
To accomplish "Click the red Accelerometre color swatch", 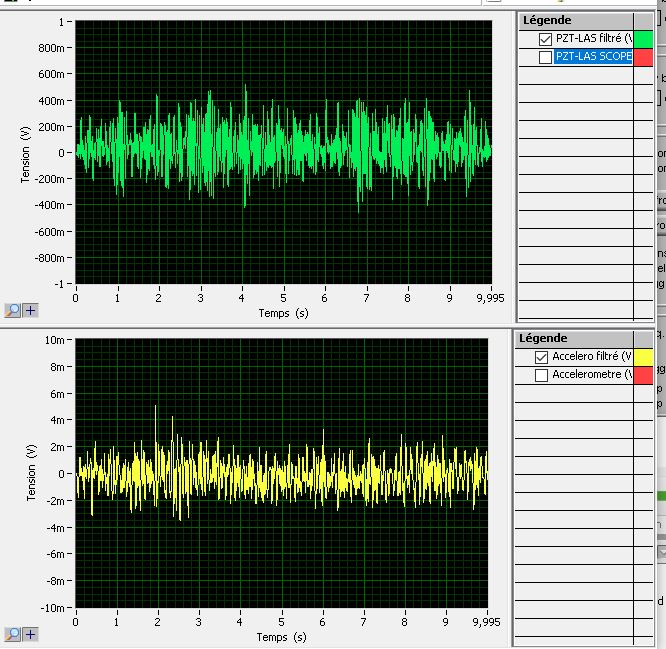I will (643, 375).
